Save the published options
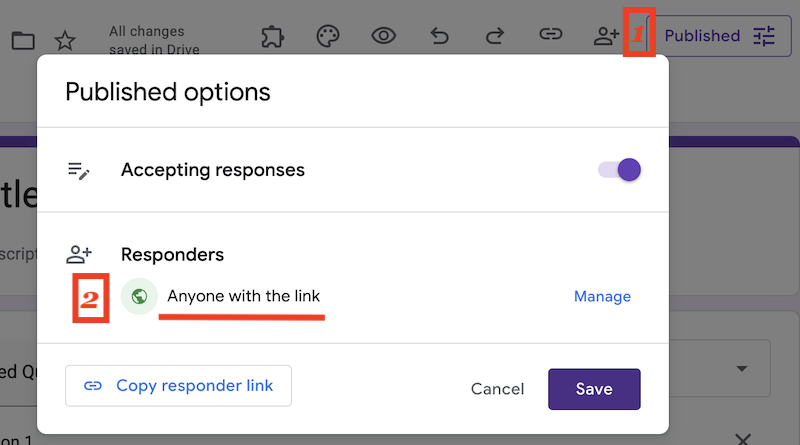 594,389
